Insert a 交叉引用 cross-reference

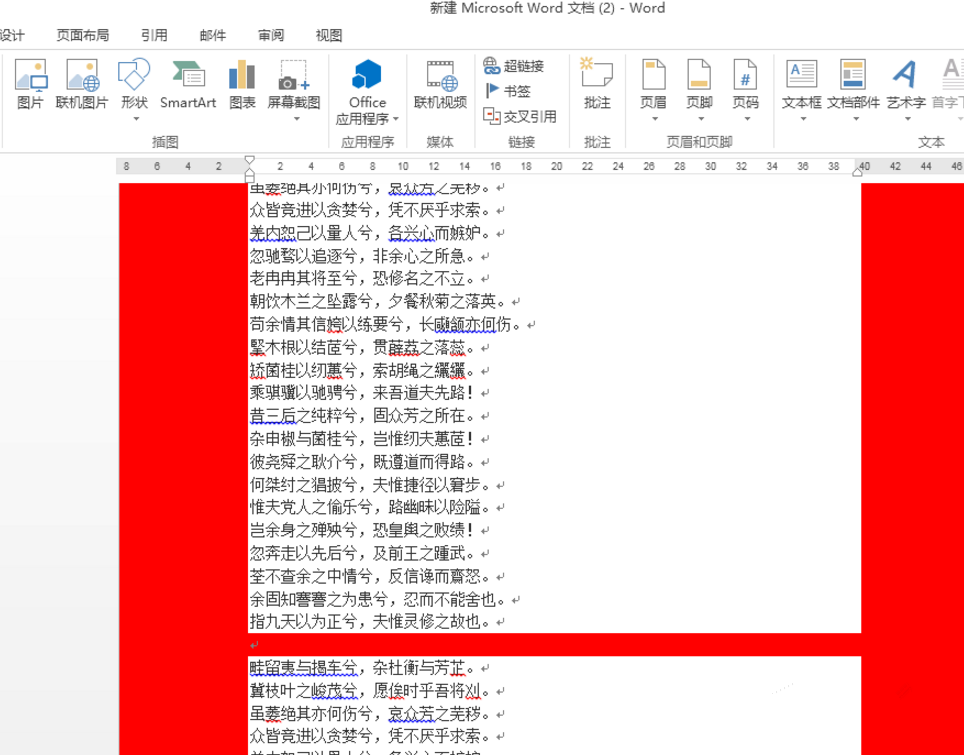click(520, 116)
